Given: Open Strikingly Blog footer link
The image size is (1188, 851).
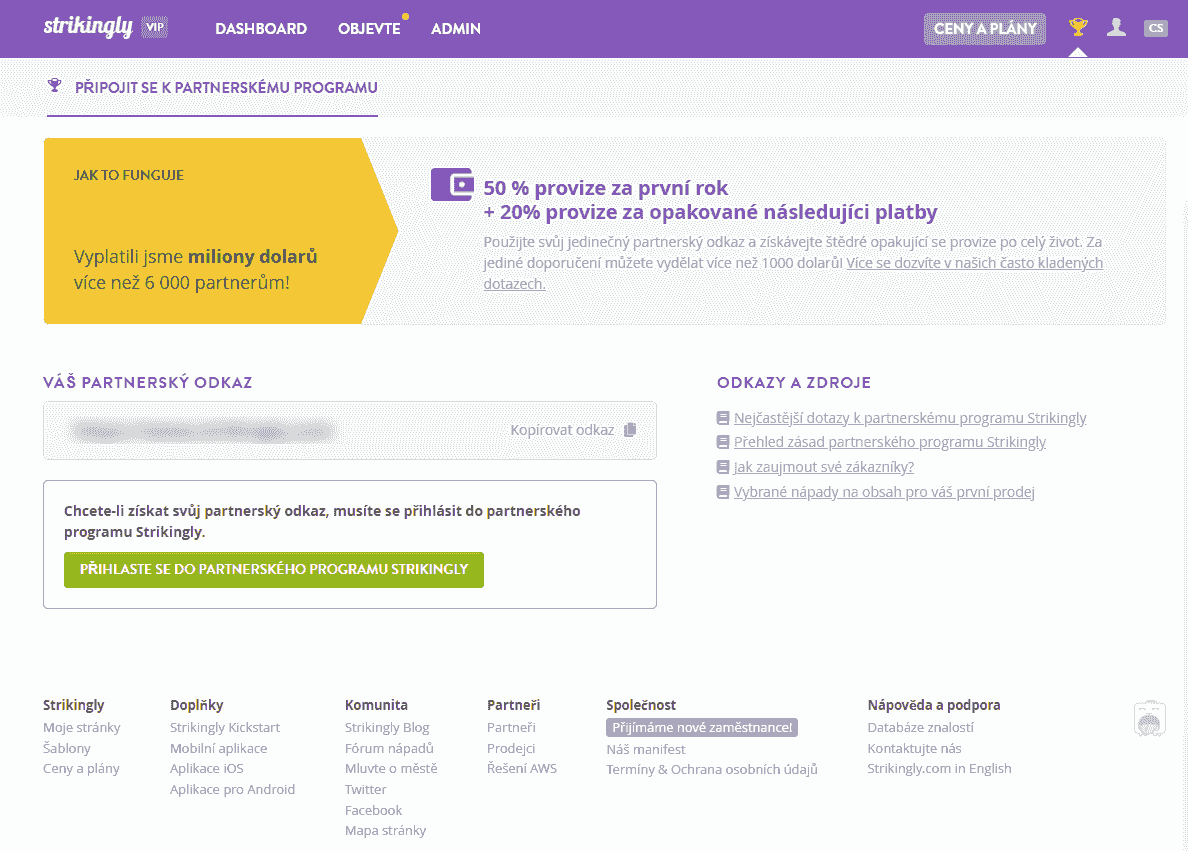Looking at the screenshot, I should (x=387, y=727).
